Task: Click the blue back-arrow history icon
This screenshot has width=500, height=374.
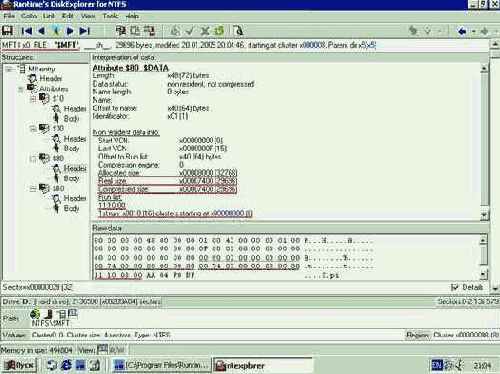Action: point(462,31)
